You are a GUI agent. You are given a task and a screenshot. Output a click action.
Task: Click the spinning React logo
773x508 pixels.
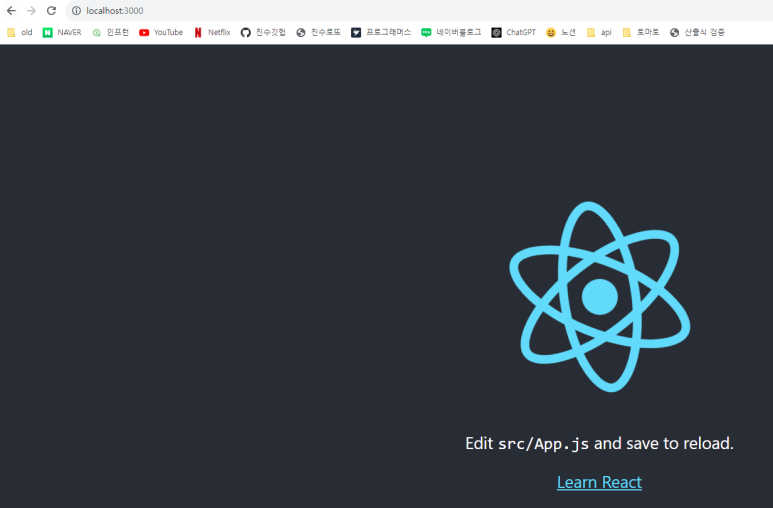click(599, 296)
